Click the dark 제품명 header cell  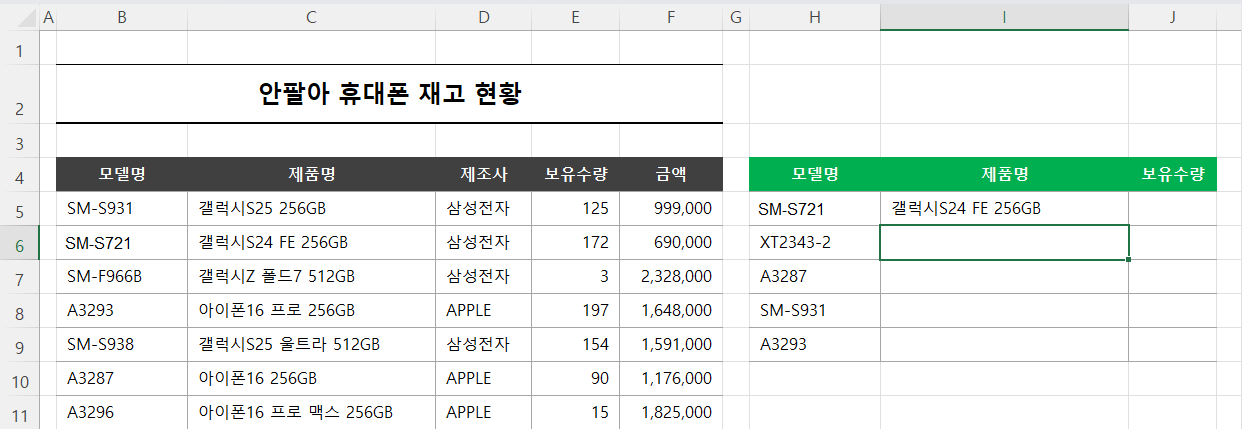[x=311, y=174]
